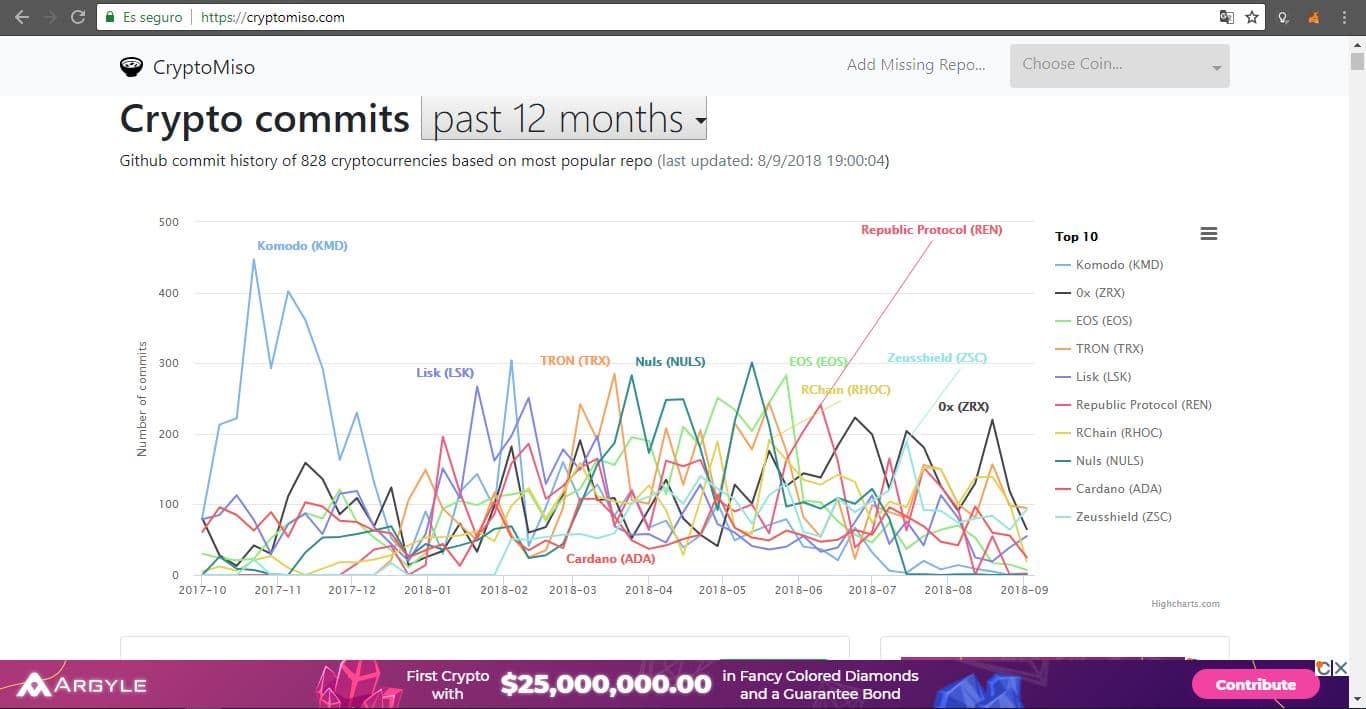Open the Highcharts.com credit link
Screen dimensions: 1366x709
click(1185, 604)
